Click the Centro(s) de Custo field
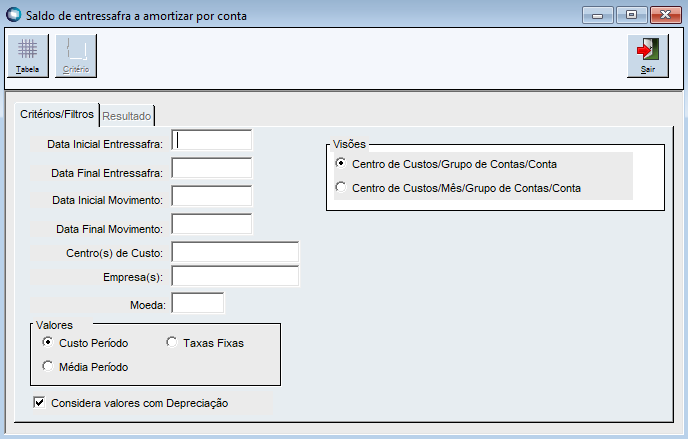The image size is (688, 439). click(x=235, y=252)
